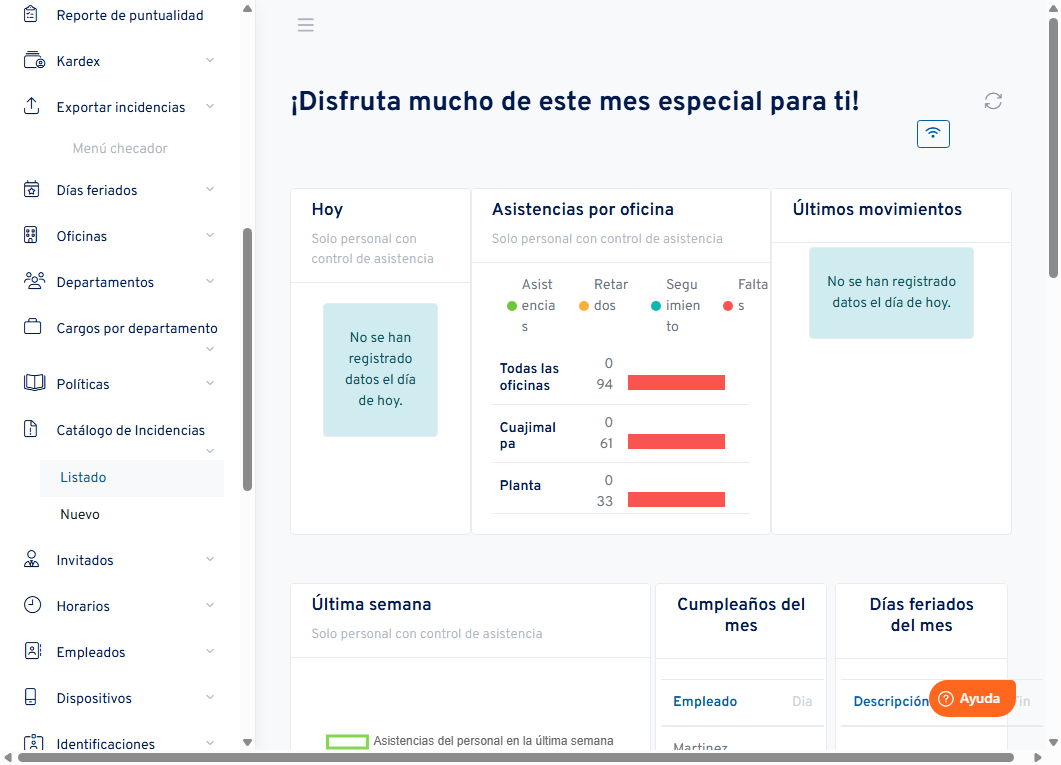Sort by Descripción column header
The image size is (1061, 765).
(890, 701)
